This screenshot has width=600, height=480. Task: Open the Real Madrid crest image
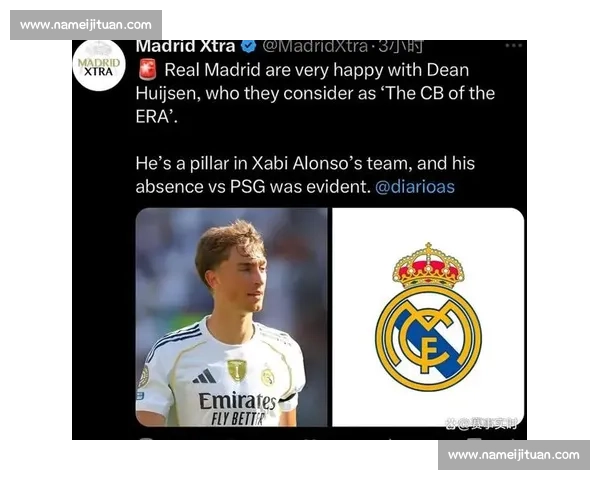coord(428,317)
